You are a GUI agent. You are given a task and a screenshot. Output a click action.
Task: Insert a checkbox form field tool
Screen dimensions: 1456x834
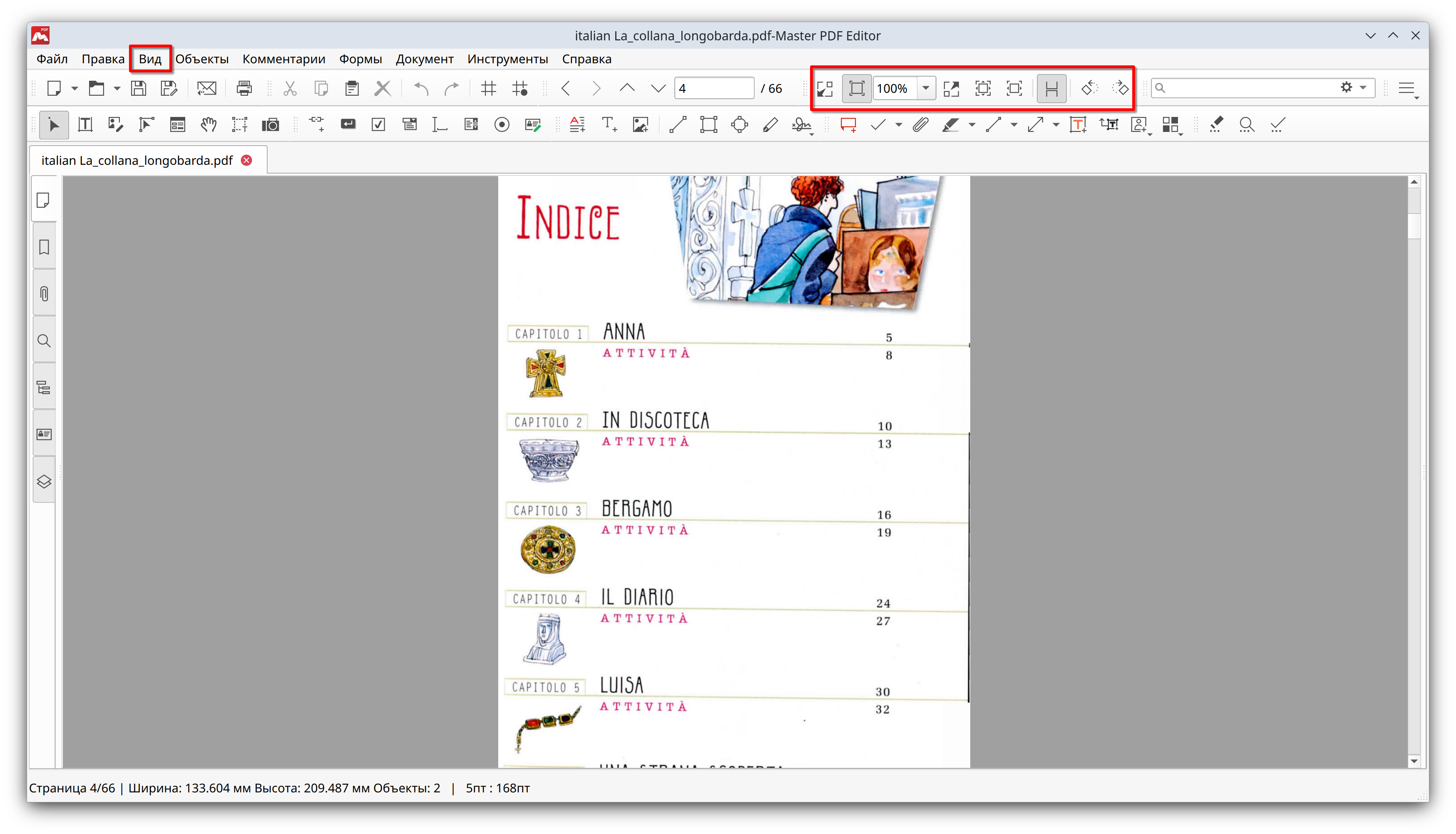click(x=379, y=124)
